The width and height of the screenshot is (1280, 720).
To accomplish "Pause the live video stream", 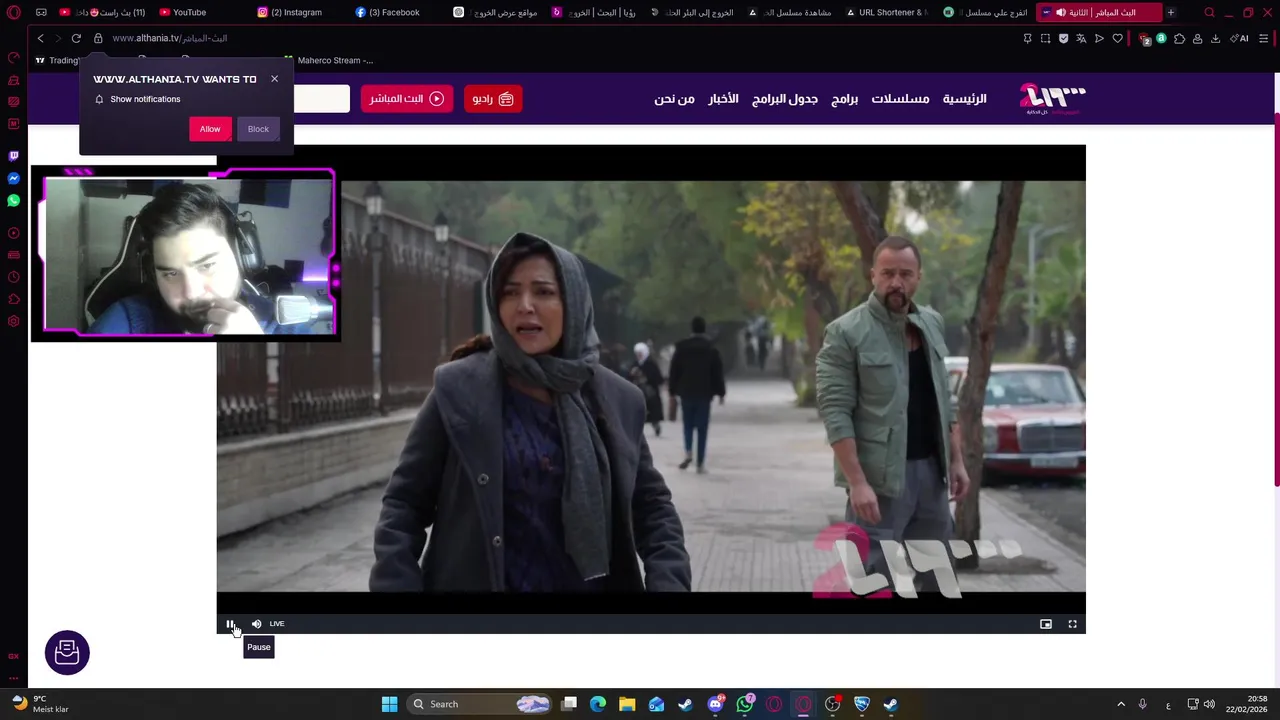I will click(230, 624).
